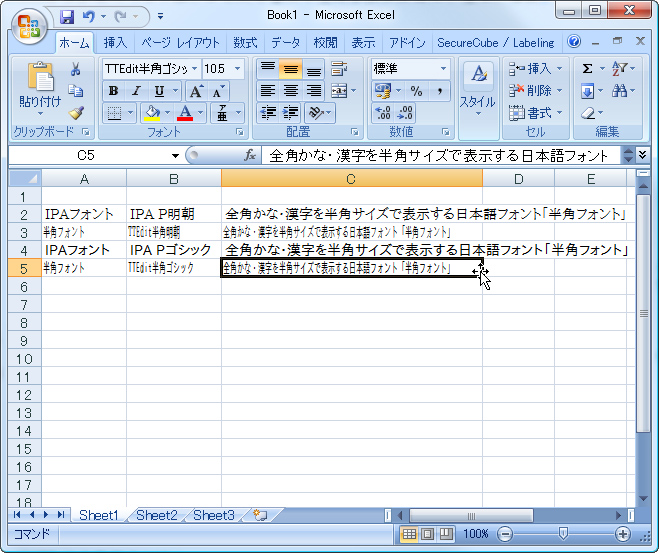The width and height of the screenshot is (659, 553).
Task: Save the workbook from Quick Access toolbar
Action: (x=67, y=16)
